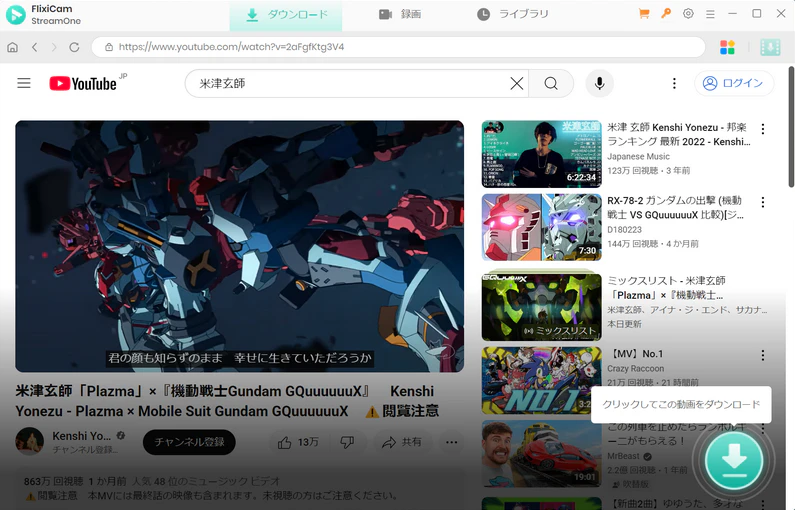Open YouTube settings three-dot menu
795x510 pixels.
click(x=674, y=83)
